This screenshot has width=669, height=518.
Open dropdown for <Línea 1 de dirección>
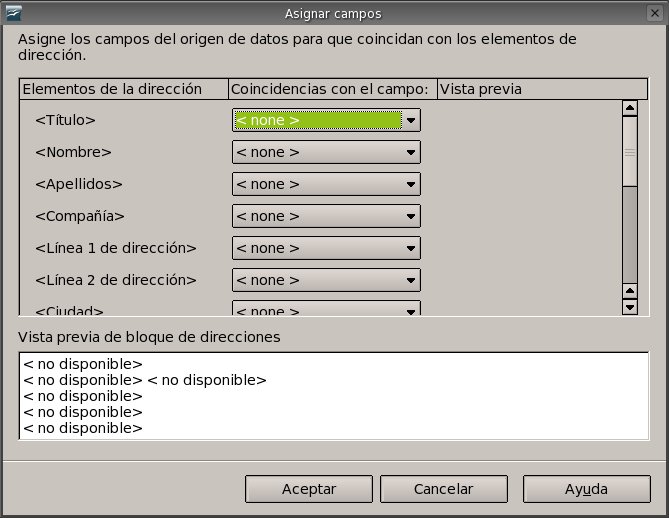point(411,249)
